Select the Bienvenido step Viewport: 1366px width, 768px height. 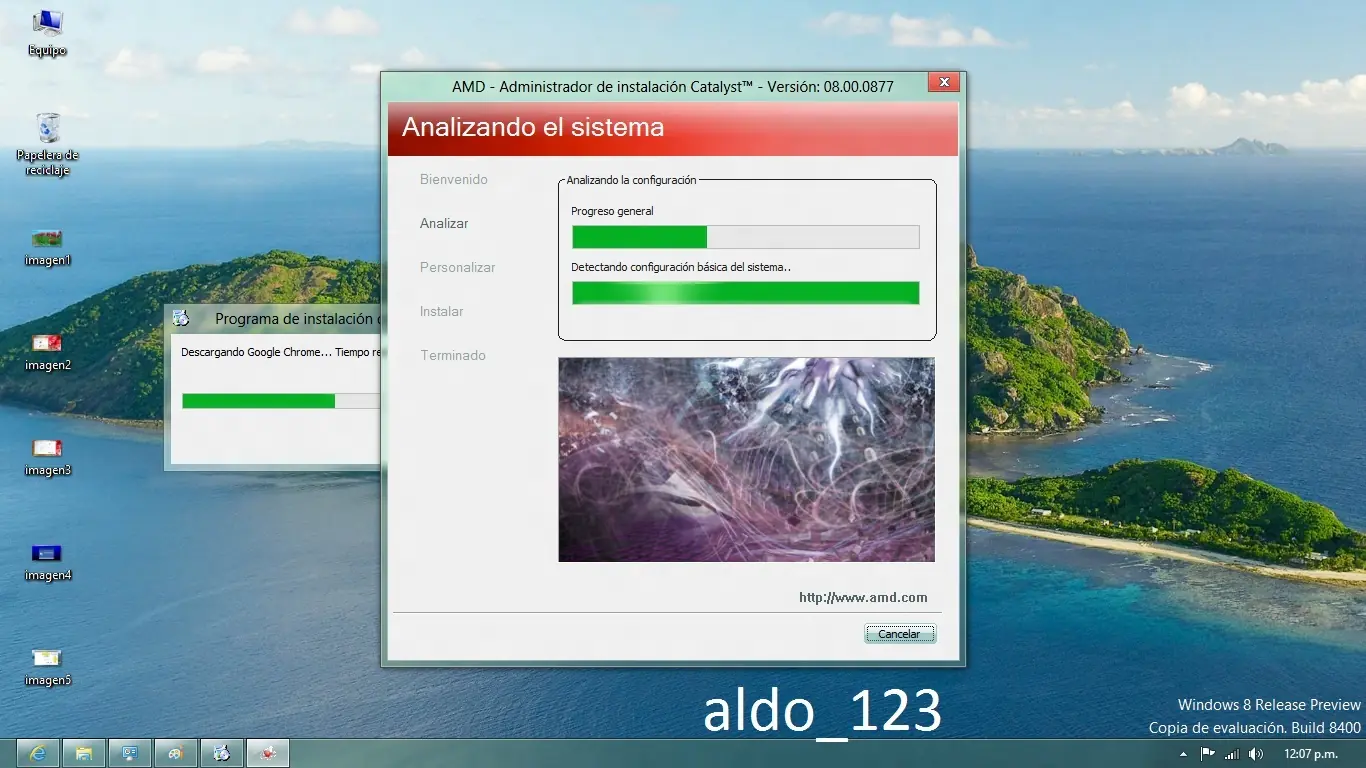454,180
